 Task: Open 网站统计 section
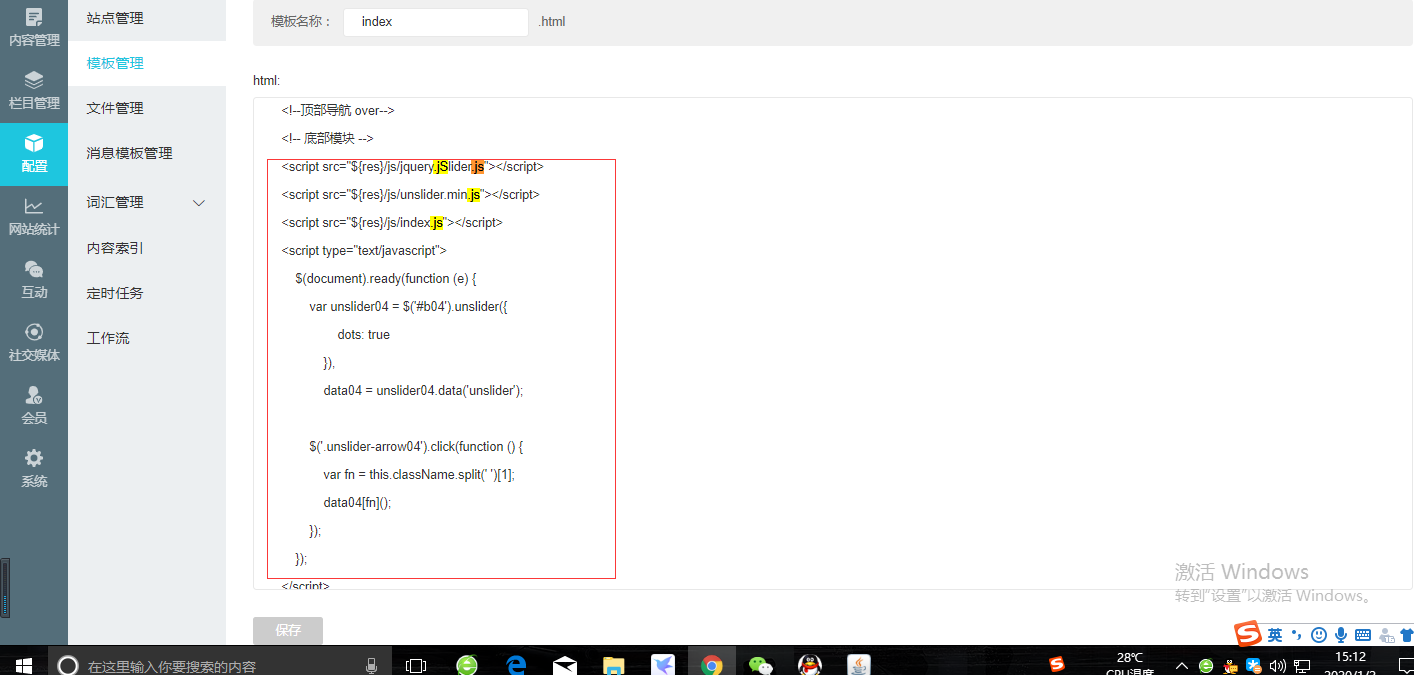coord(34,216)
